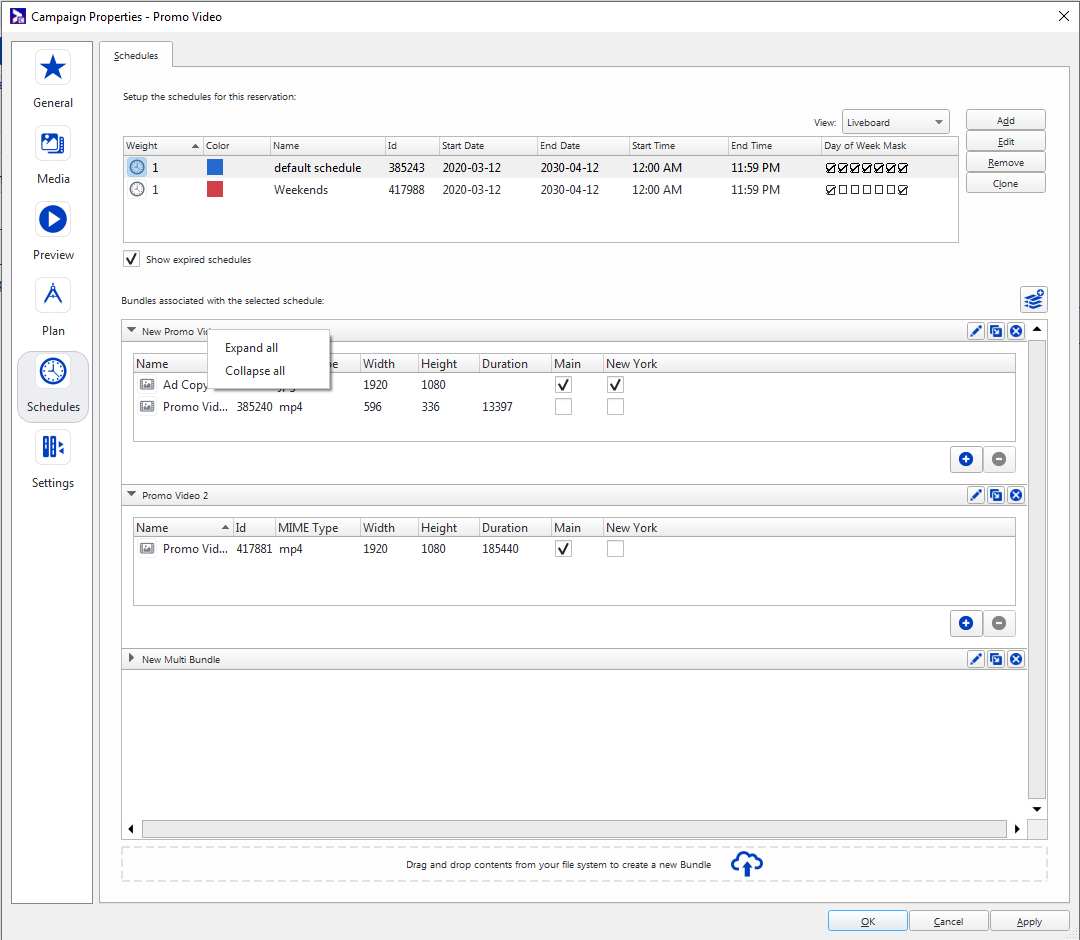Click the Clone schedule button

click(1005, 183)
